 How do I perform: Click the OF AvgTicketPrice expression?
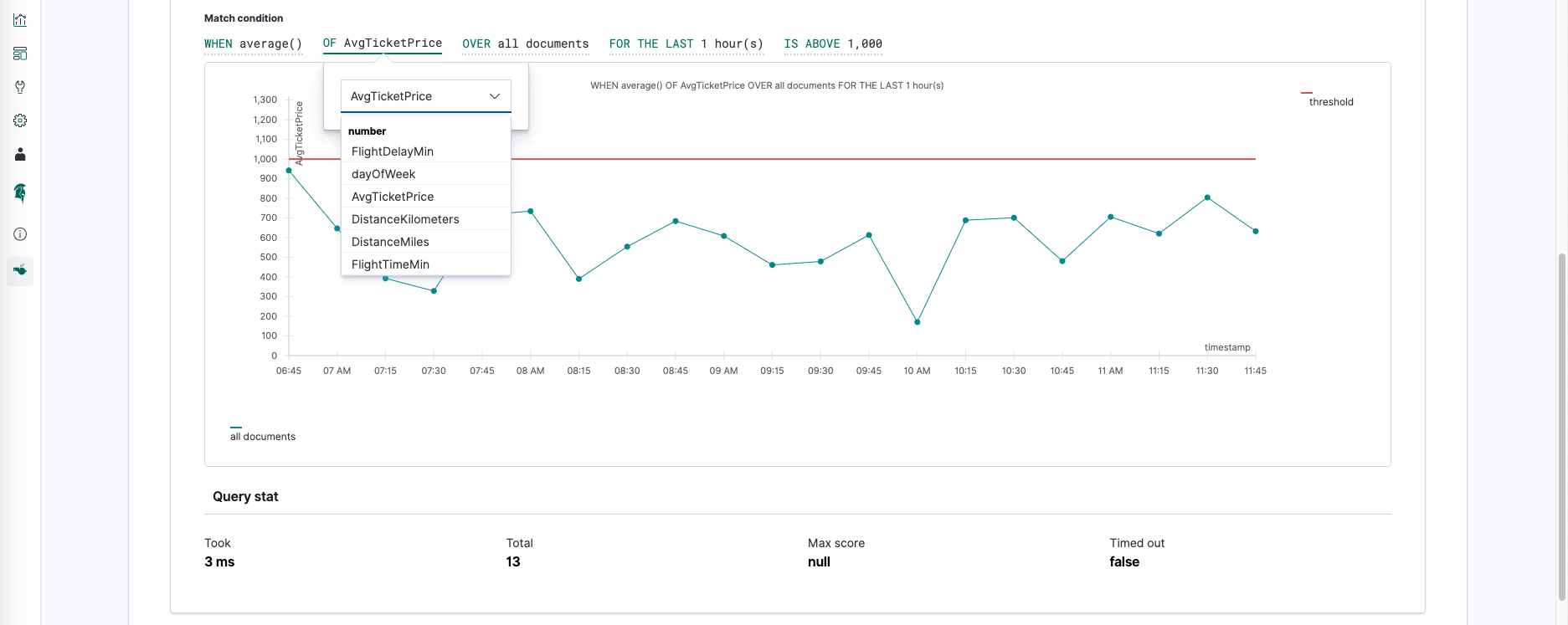[x=383, y=44]
